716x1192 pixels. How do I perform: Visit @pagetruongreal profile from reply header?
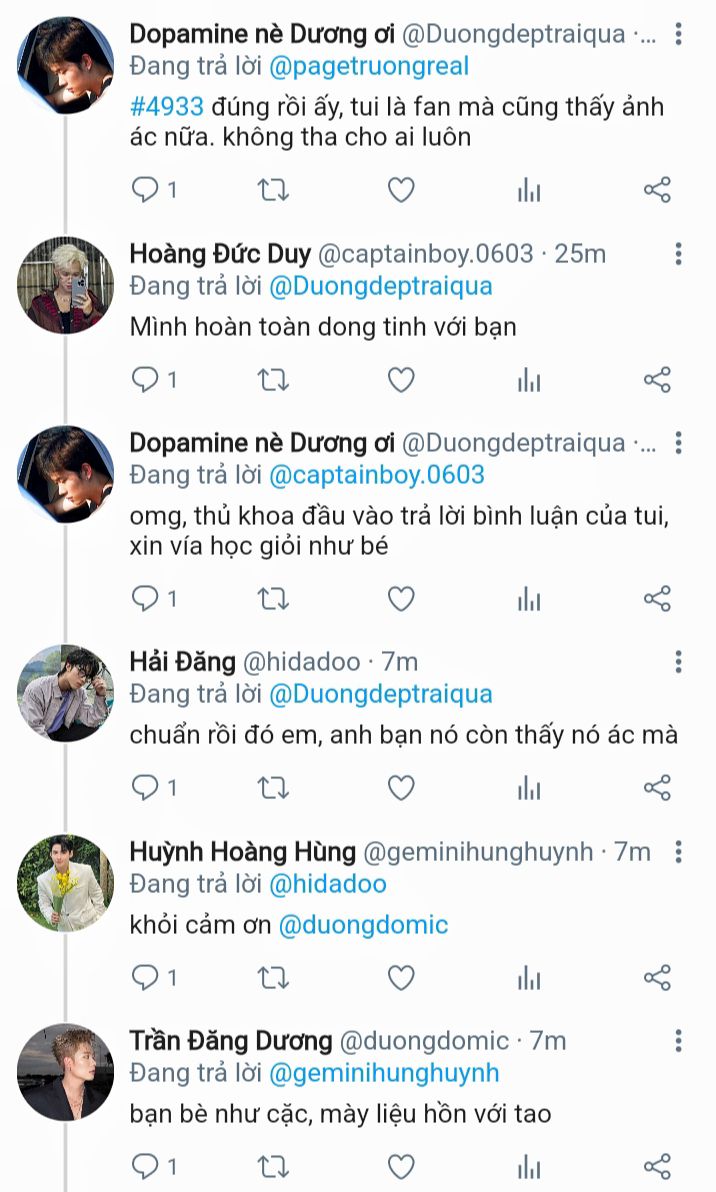(x=369, y=67)
